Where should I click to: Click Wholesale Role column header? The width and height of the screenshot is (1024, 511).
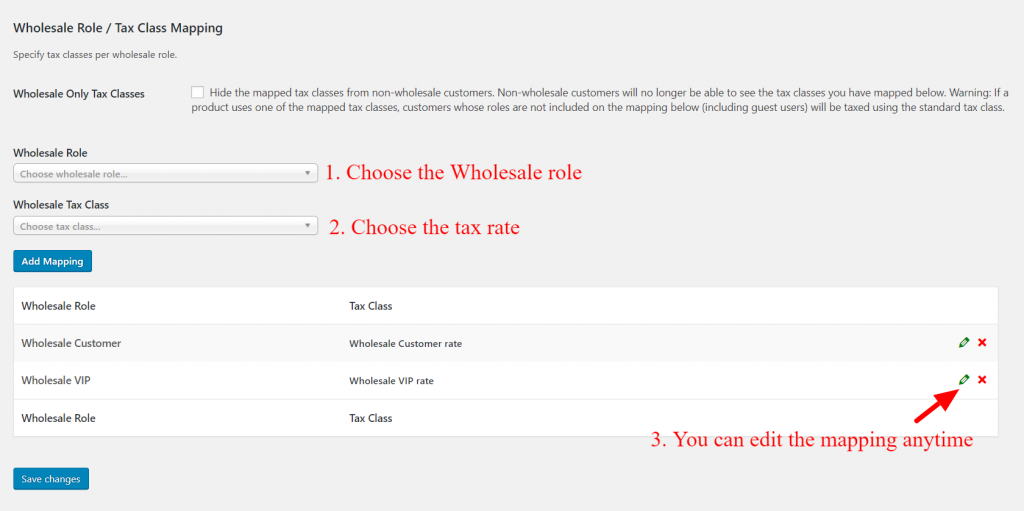pos(58,306)
